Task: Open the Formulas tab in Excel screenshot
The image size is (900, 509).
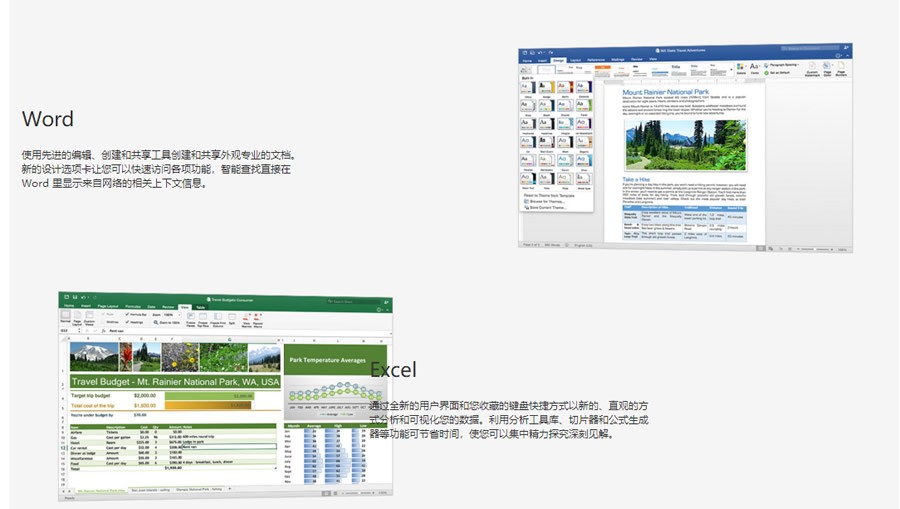Action: tap(133, 306)
